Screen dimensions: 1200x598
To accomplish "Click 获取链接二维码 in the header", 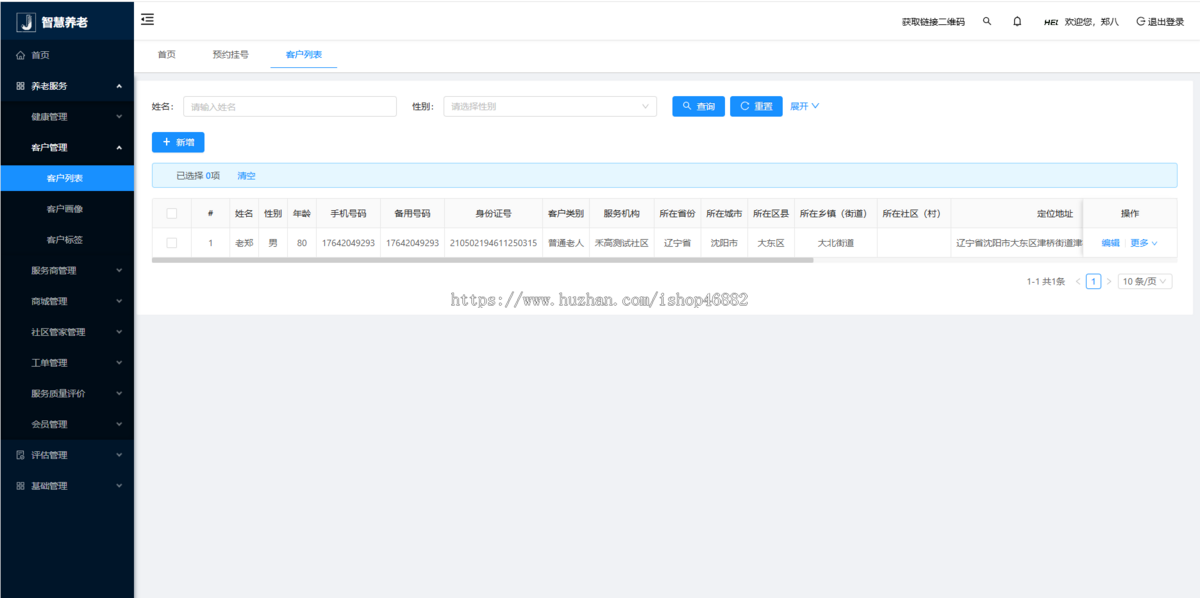I will pos(933,22).
